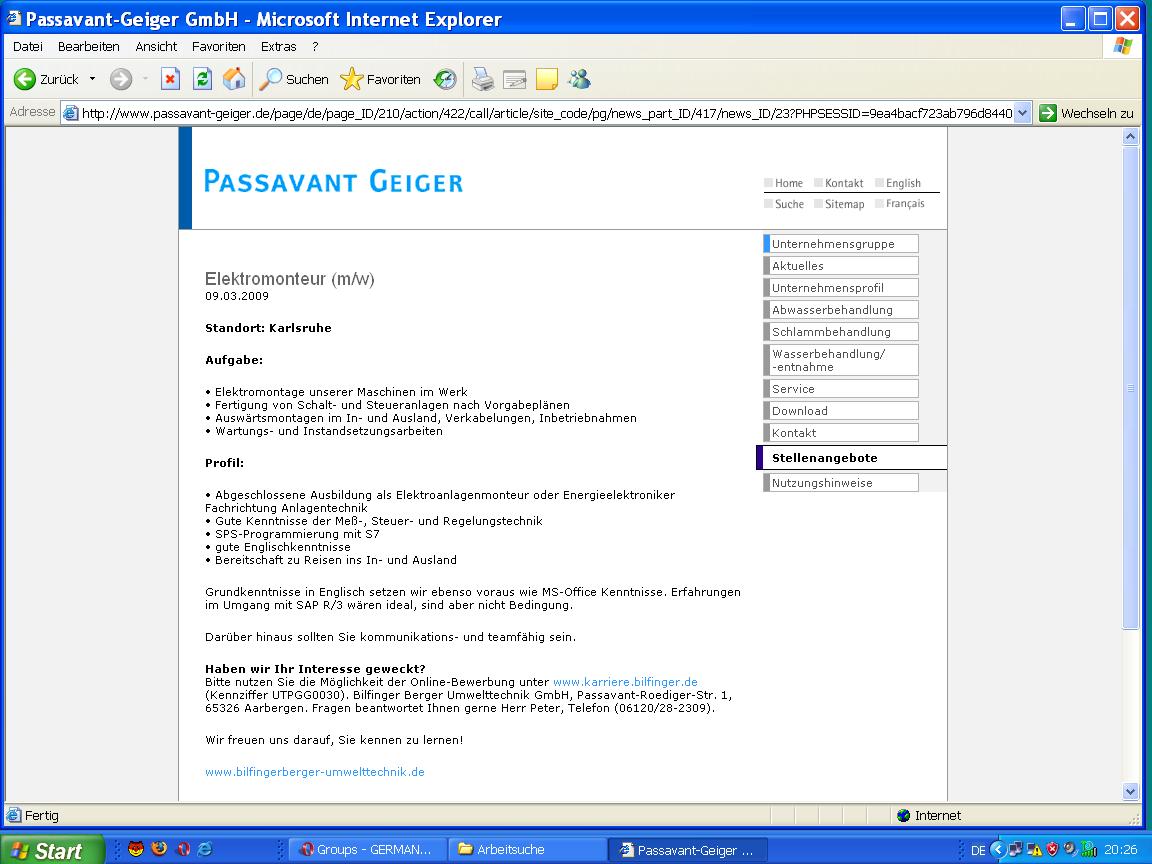Open the Ansicht menu
The width and height of the screenshot is (1152, 864).
click(156, 46)
